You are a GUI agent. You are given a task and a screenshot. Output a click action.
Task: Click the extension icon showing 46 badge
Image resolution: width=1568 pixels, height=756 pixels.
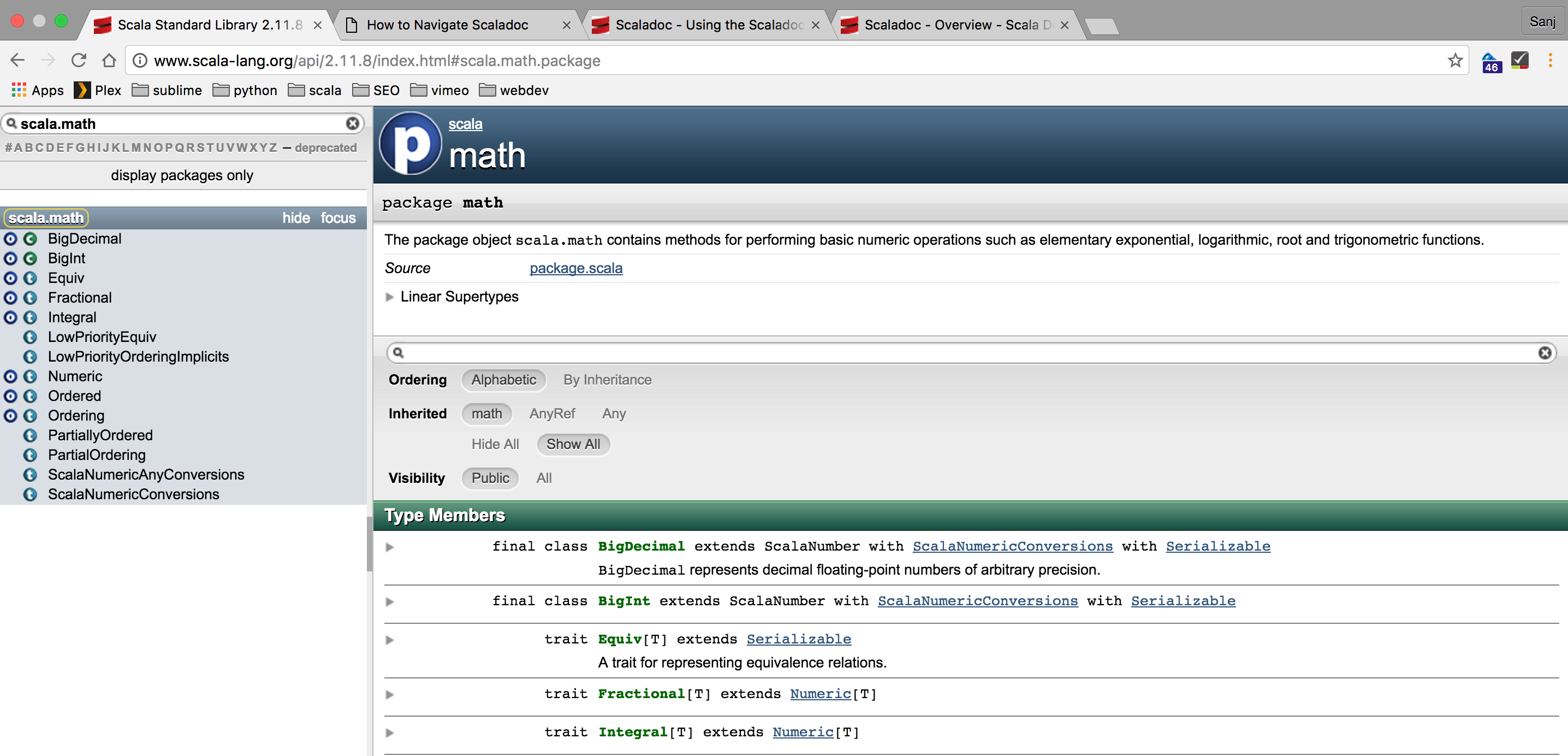[x=1490, y=60]
